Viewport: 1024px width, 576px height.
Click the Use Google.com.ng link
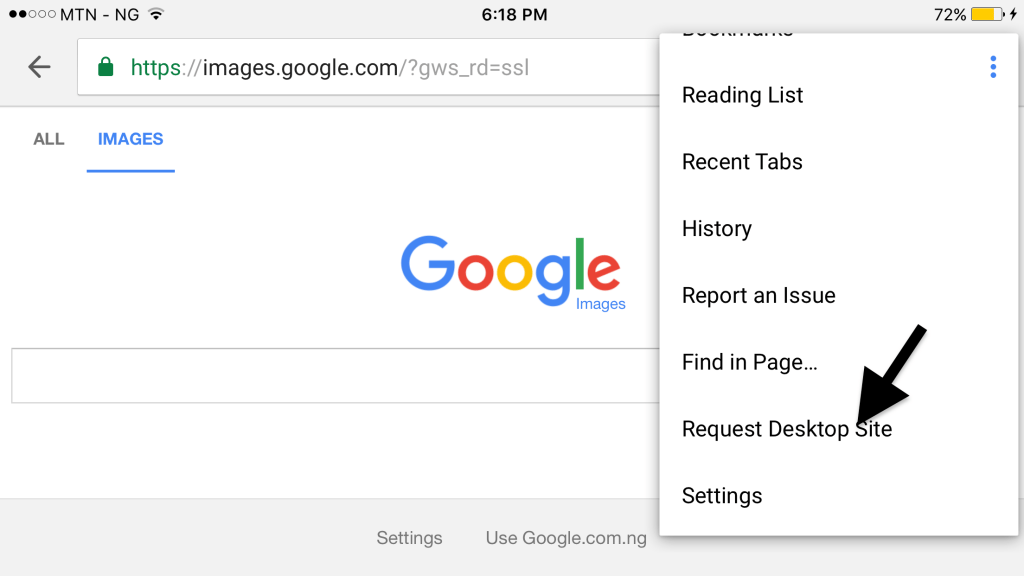click(566, 537)
